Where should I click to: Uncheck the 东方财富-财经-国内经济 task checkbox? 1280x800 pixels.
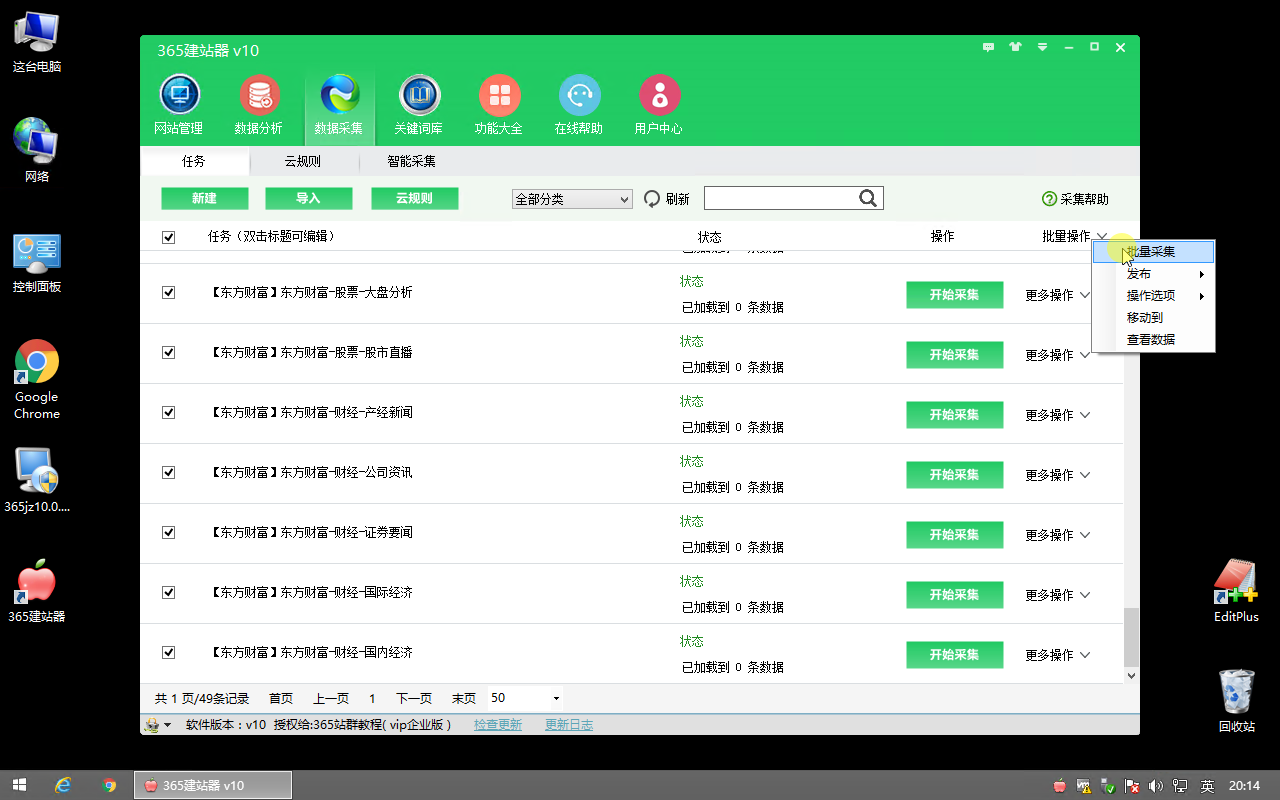click(168, 653)
